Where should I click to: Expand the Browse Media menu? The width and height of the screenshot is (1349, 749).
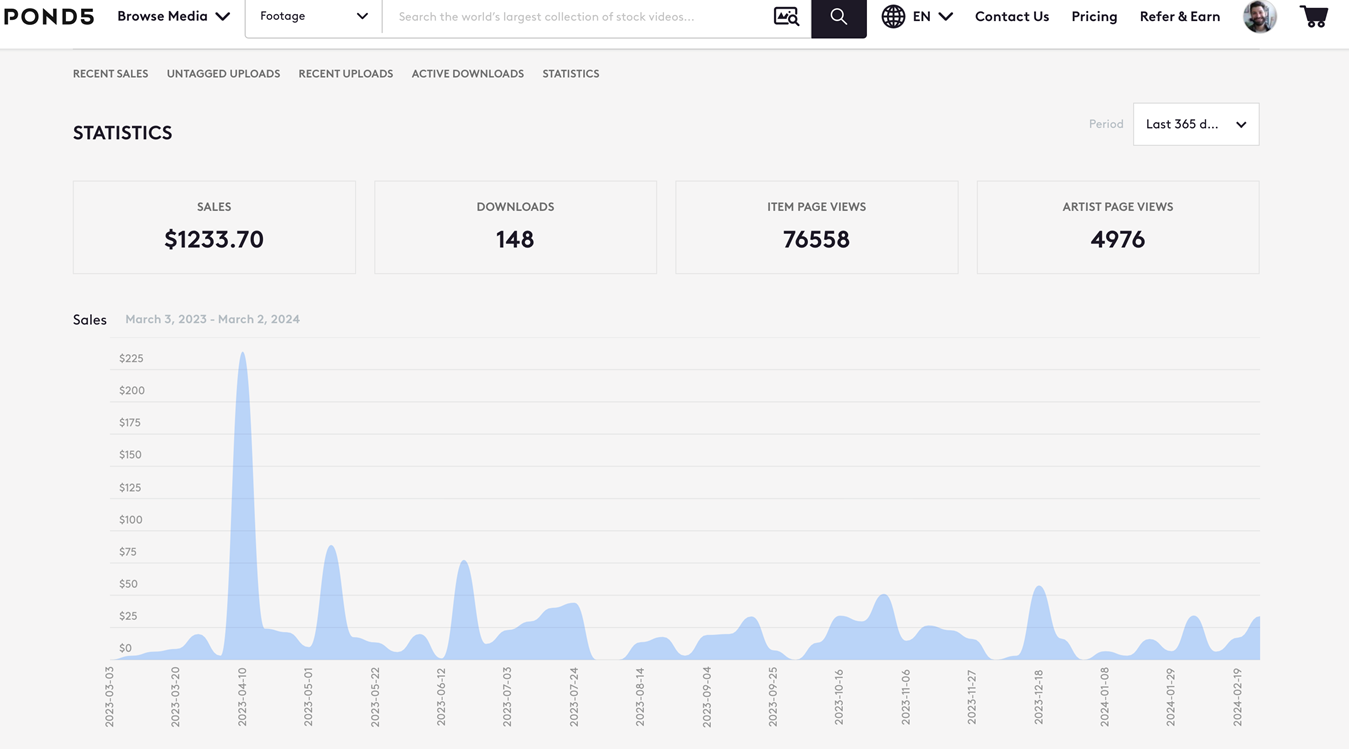[173, 17]
